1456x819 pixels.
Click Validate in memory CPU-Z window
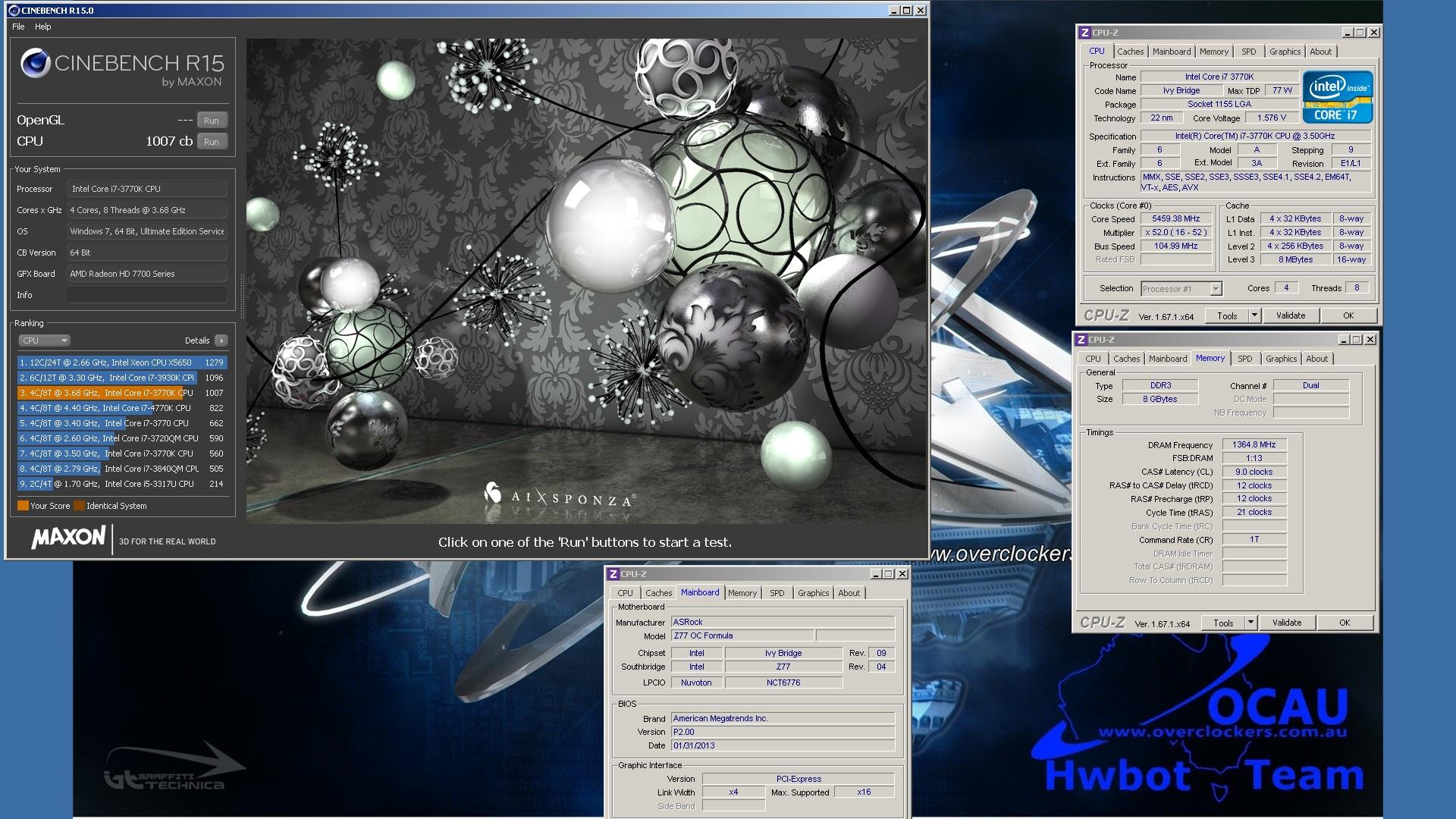tap(1287, 623)
